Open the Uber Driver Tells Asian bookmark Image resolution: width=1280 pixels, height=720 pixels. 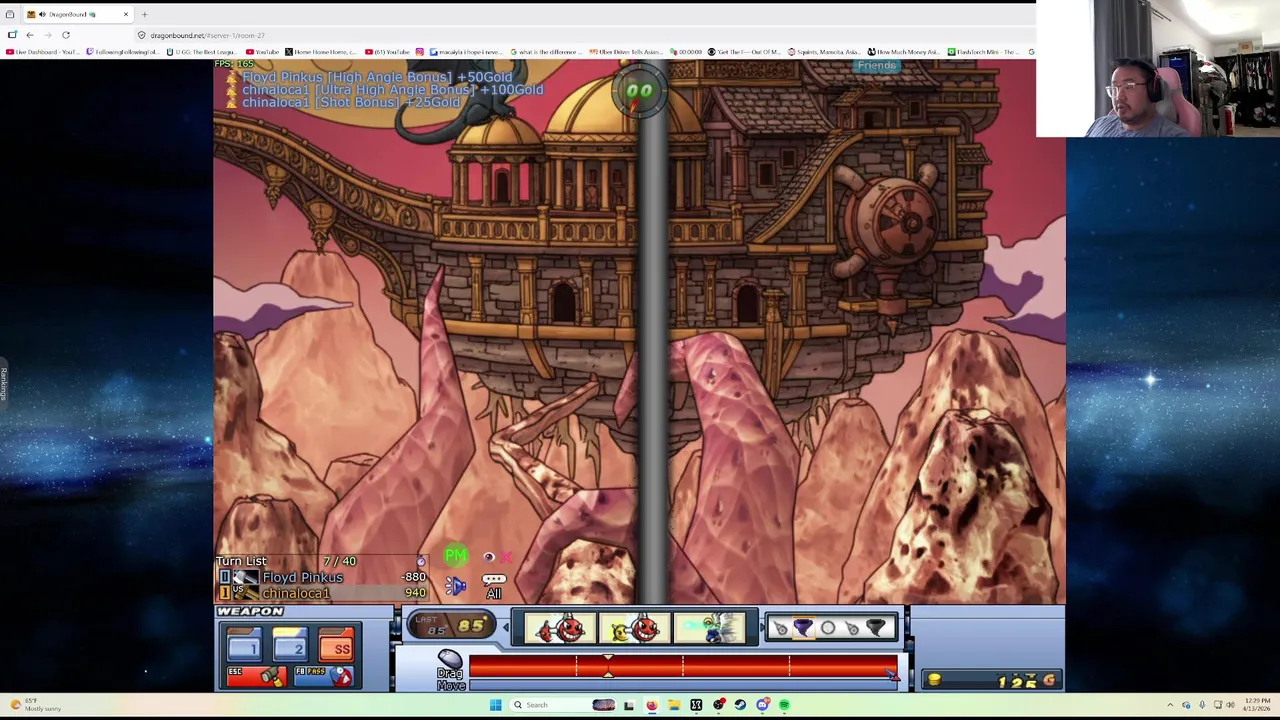(625, 52)
